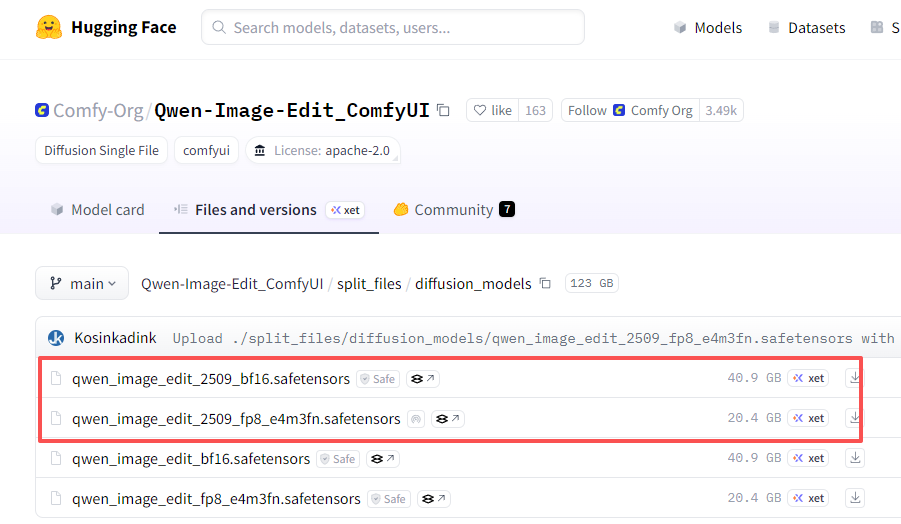Viewport: 901px width, 524px height.
Task: Download qwen_image_edit_bf16.safetensors
Action: click(x=855, y=458)
